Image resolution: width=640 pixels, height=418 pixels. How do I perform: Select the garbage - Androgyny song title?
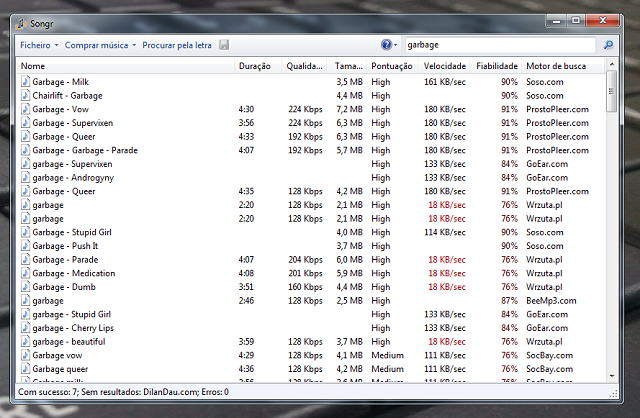(x=73, y=178)
